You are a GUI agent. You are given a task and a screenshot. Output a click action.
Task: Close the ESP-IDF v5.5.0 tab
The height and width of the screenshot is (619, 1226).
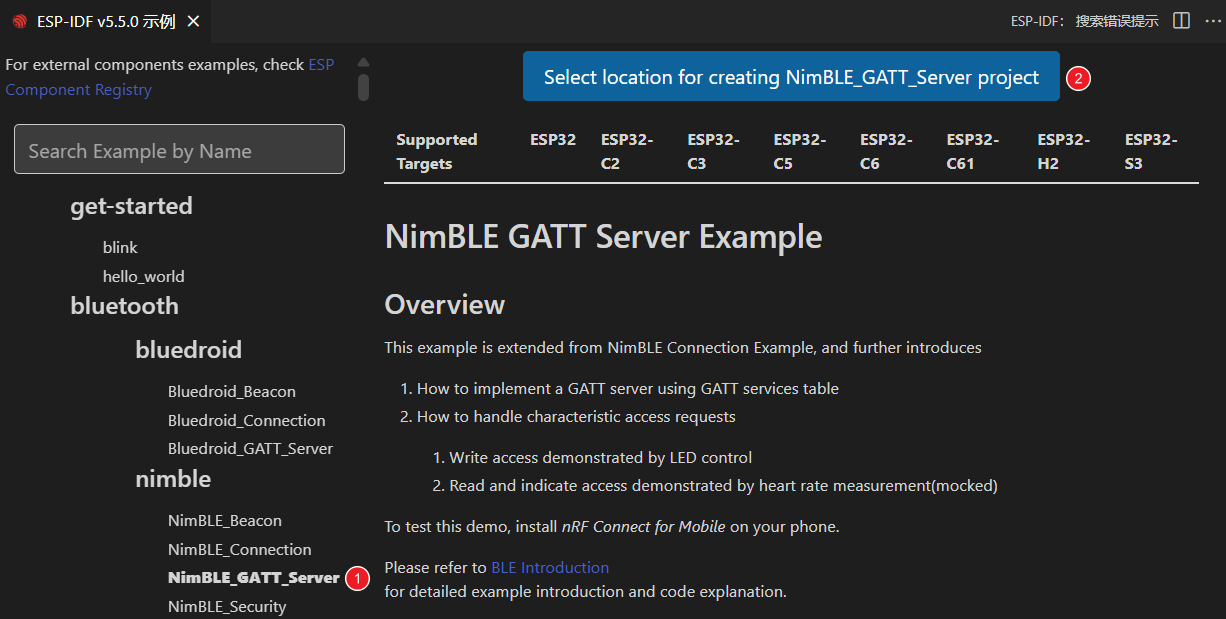[193, 21]
